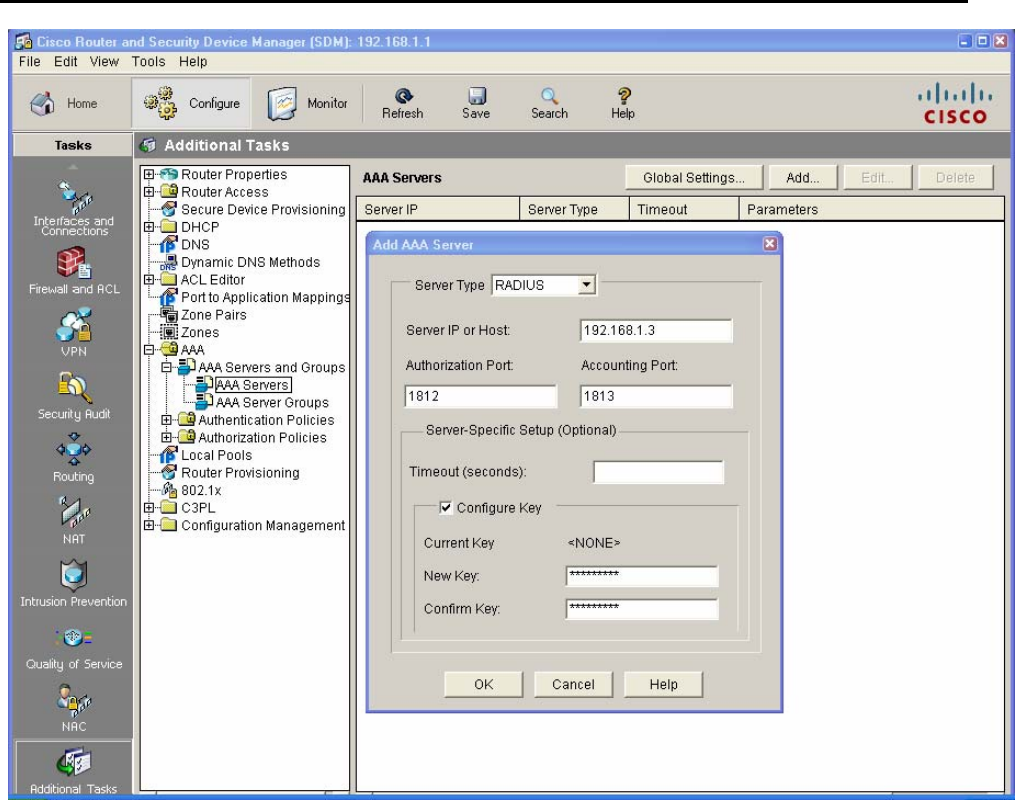The height and width of the screenshot is (800, 1015).
Task: Expand the ACL Editor node
Action: (149, 280)
